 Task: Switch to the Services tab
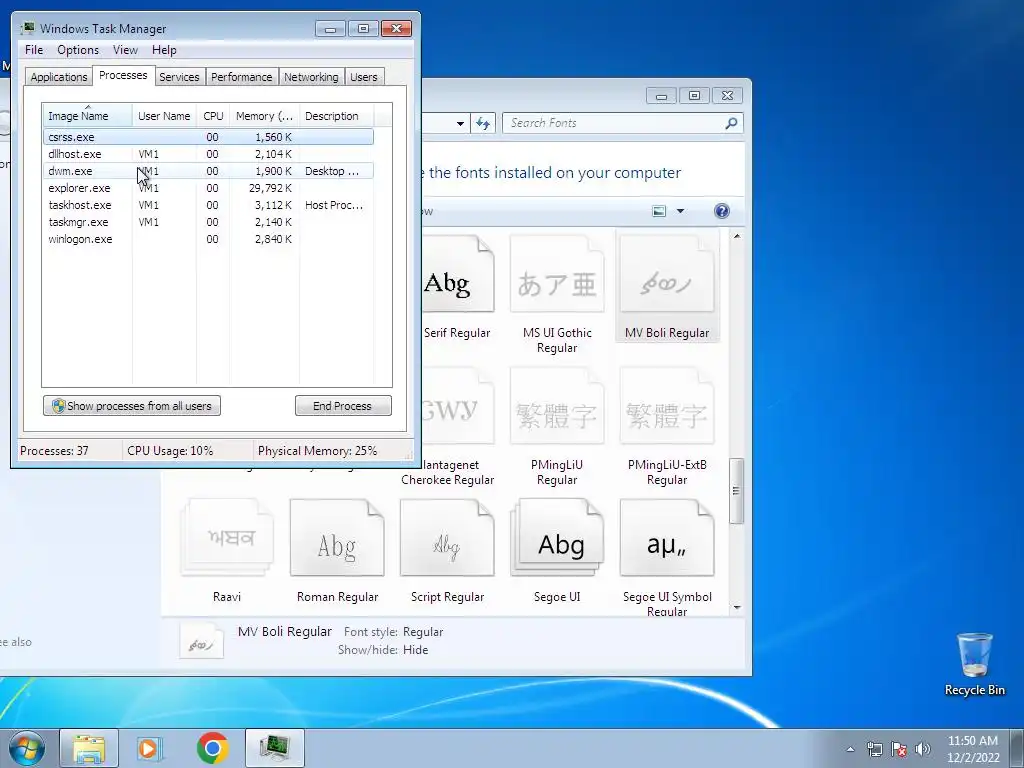179,76
